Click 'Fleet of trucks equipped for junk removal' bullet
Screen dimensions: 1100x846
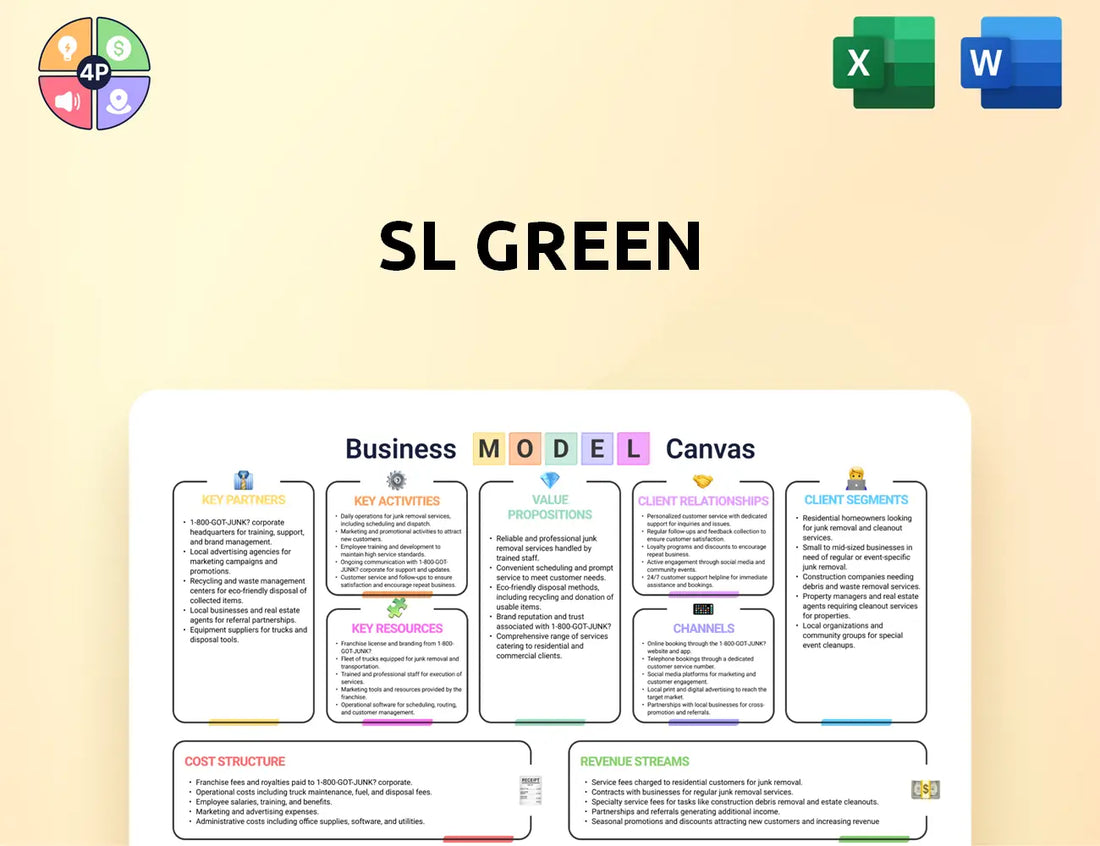coord(398,663)
